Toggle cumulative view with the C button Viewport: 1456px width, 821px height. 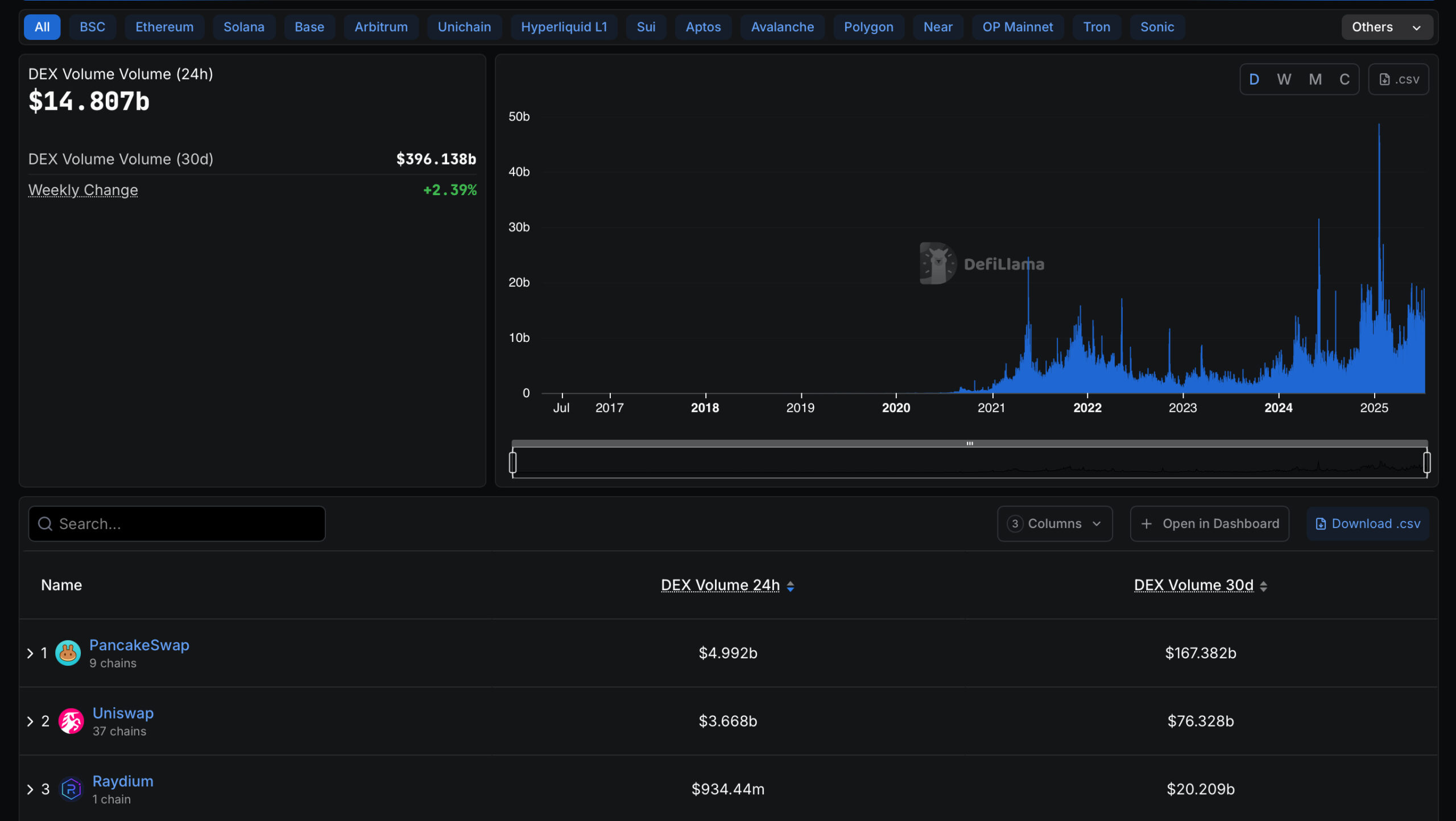tap(1344, 79)
